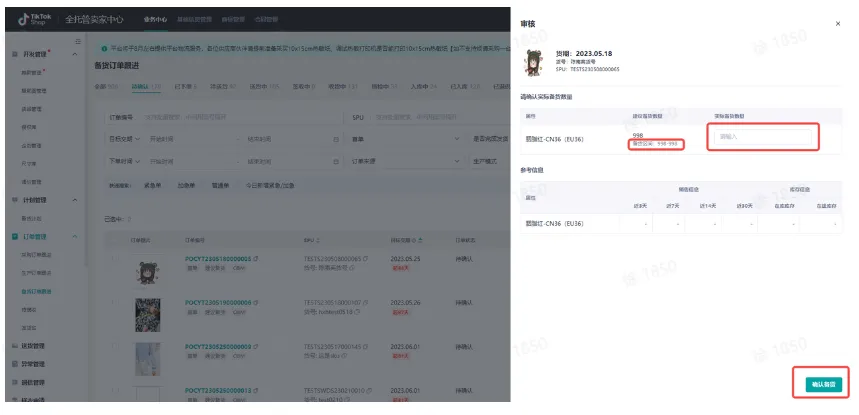Collapse the 开发管理 sidebar group
859x415 pixels.
point(75,54)
